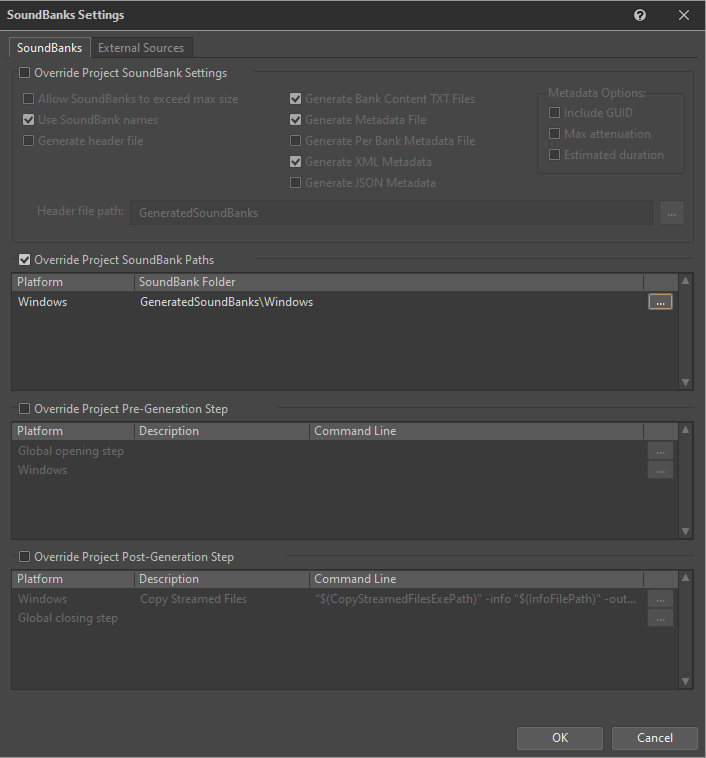
Task: Select the CopyStreamedFilesExePath command line cell
Action: tap(475, 599)
